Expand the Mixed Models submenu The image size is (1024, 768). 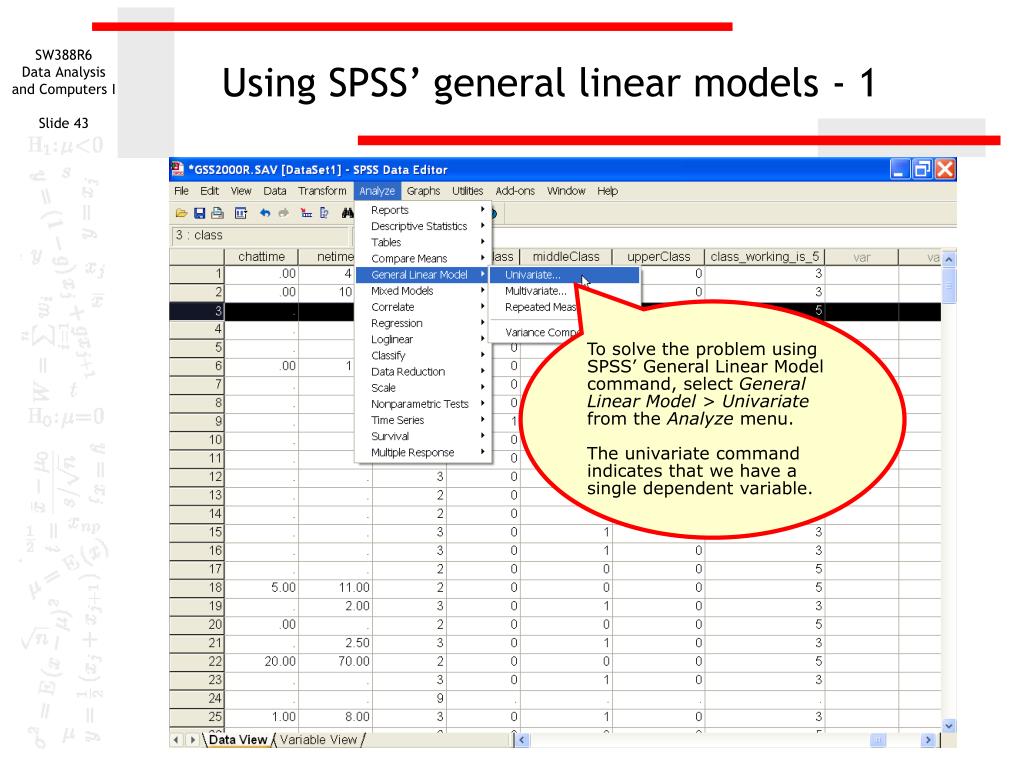(x=423, y=291)
